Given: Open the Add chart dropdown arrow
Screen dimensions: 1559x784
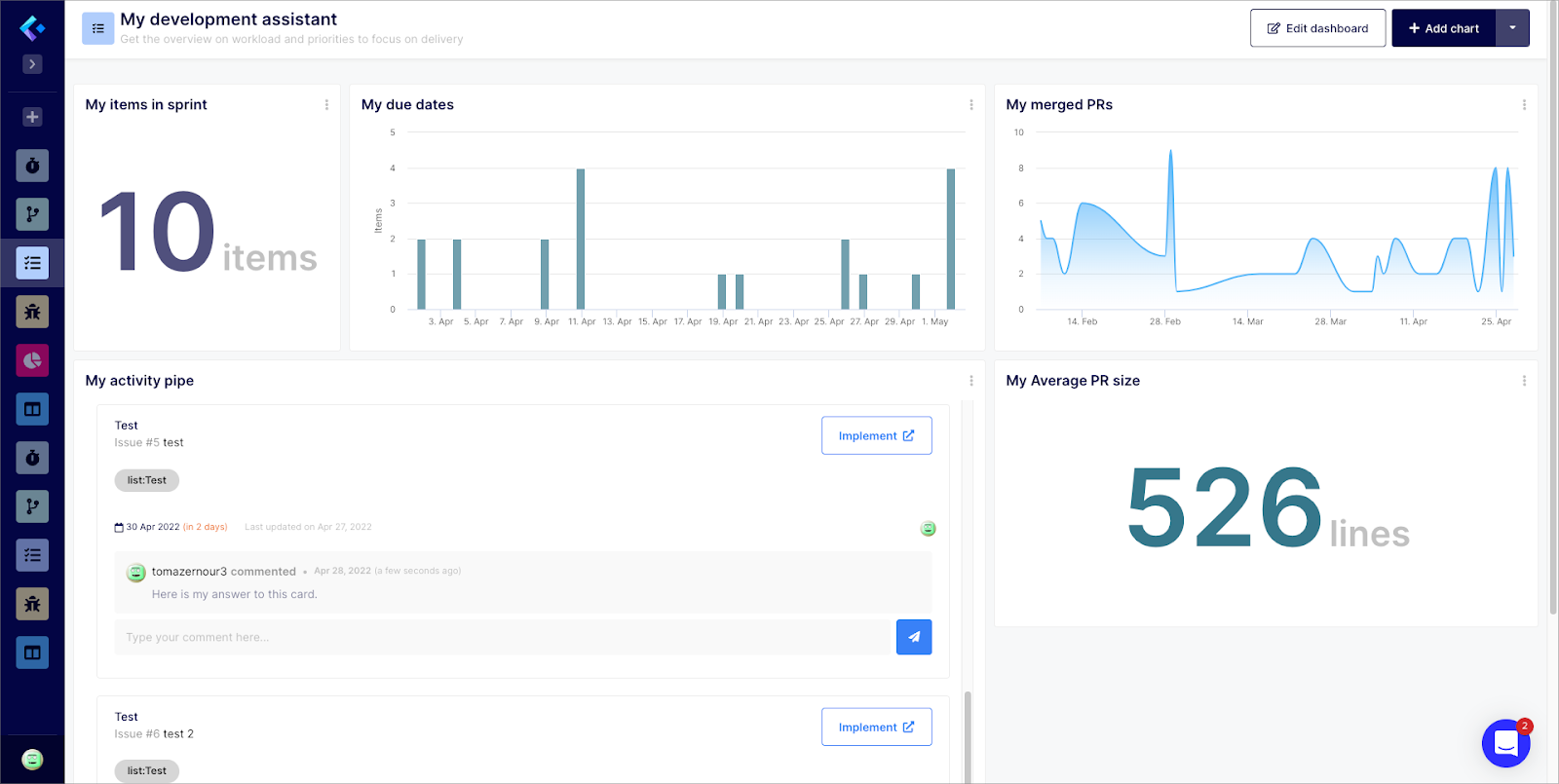Looking at the screenshot, I should (x=1512, y=28).
